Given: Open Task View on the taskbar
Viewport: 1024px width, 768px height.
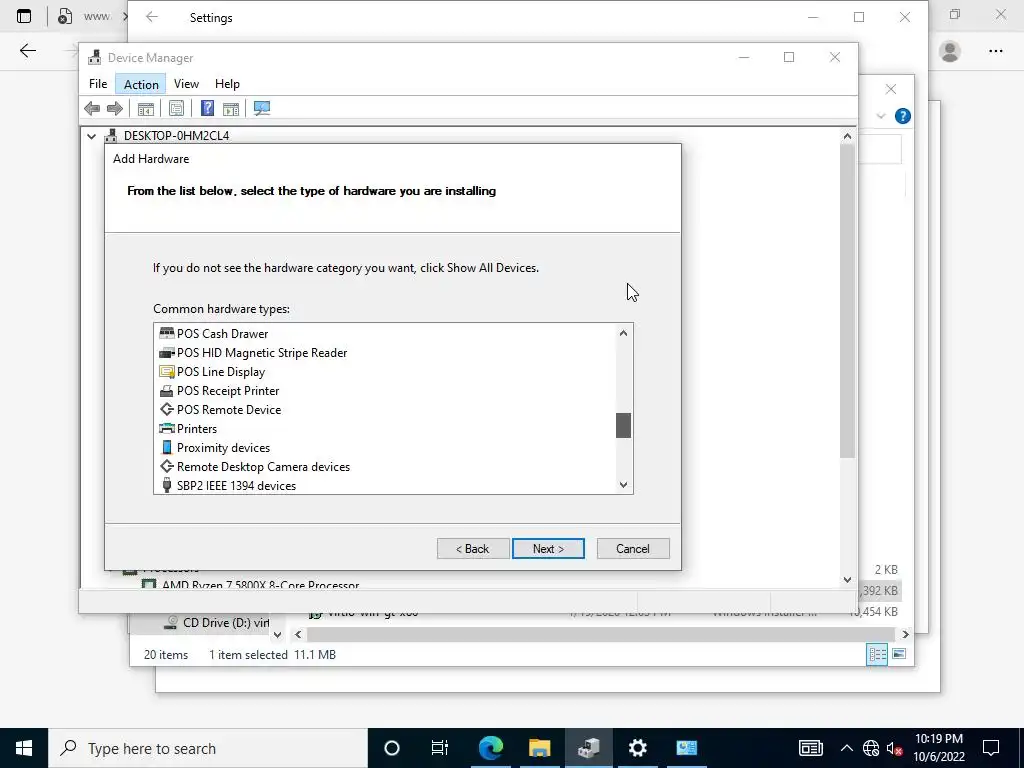Looking at the screenshot, I should coord(440,748).
